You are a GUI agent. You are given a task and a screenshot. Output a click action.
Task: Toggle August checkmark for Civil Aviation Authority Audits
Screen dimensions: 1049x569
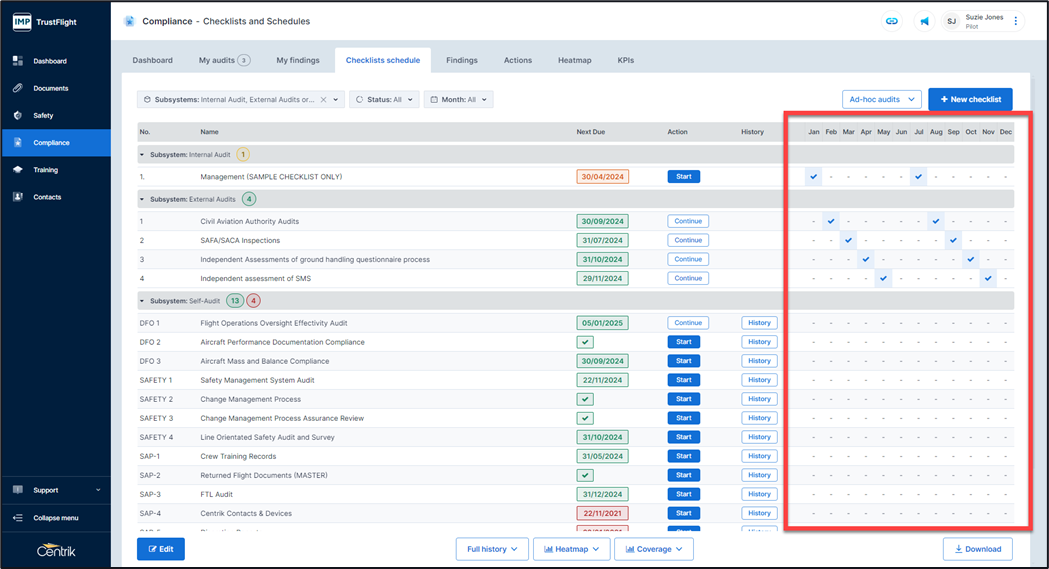click(936, 221)
